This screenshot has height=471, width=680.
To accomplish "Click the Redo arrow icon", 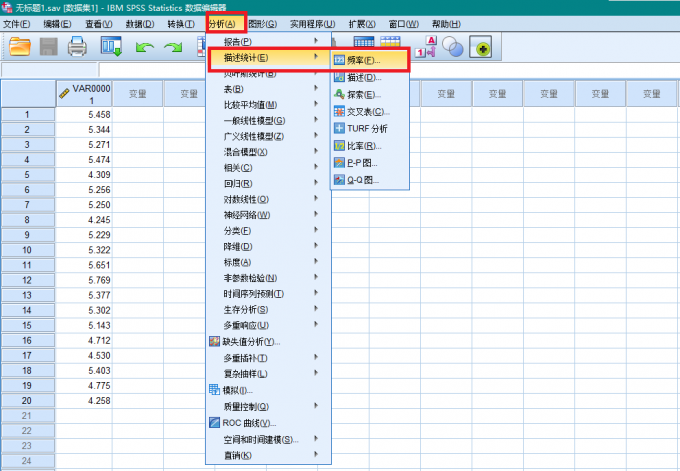I will (174, 46).
